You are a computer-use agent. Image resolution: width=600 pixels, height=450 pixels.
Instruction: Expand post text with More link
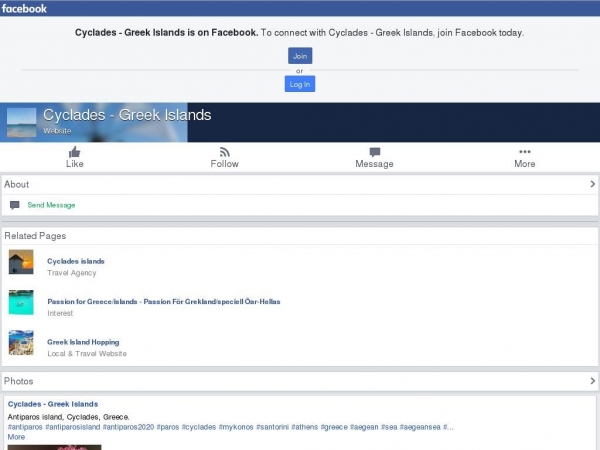(x=16, y=437)
